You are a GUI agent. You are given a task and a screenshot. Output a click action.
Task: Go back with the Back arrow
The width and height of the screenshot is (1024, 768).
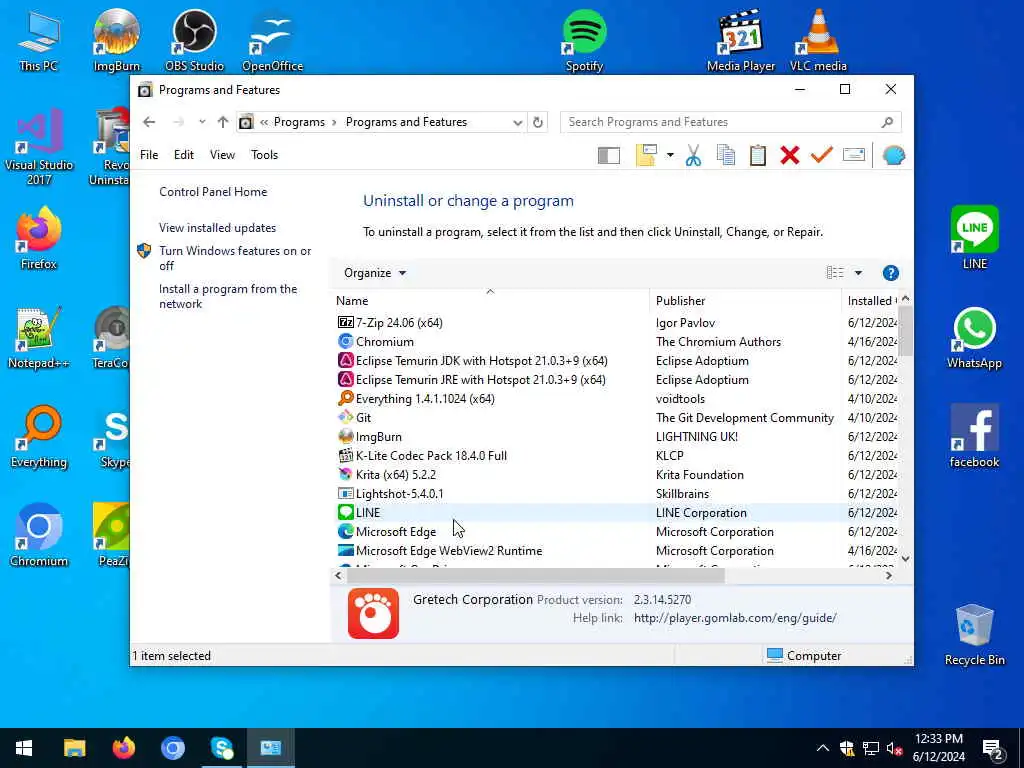(149, 122)
